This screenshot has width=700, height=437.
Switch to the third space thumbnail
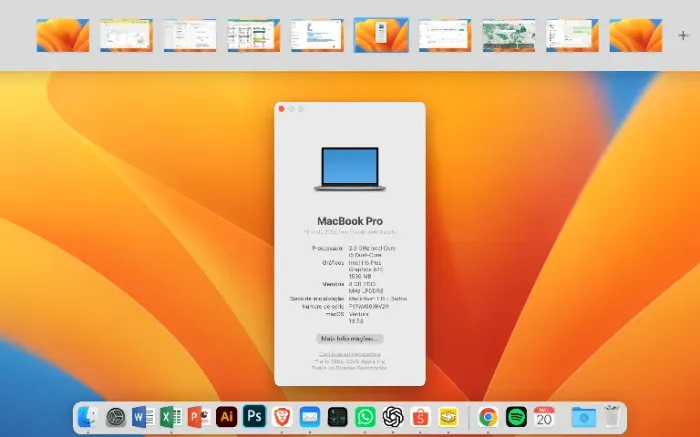pyautogui.click(x=190, y=35)
